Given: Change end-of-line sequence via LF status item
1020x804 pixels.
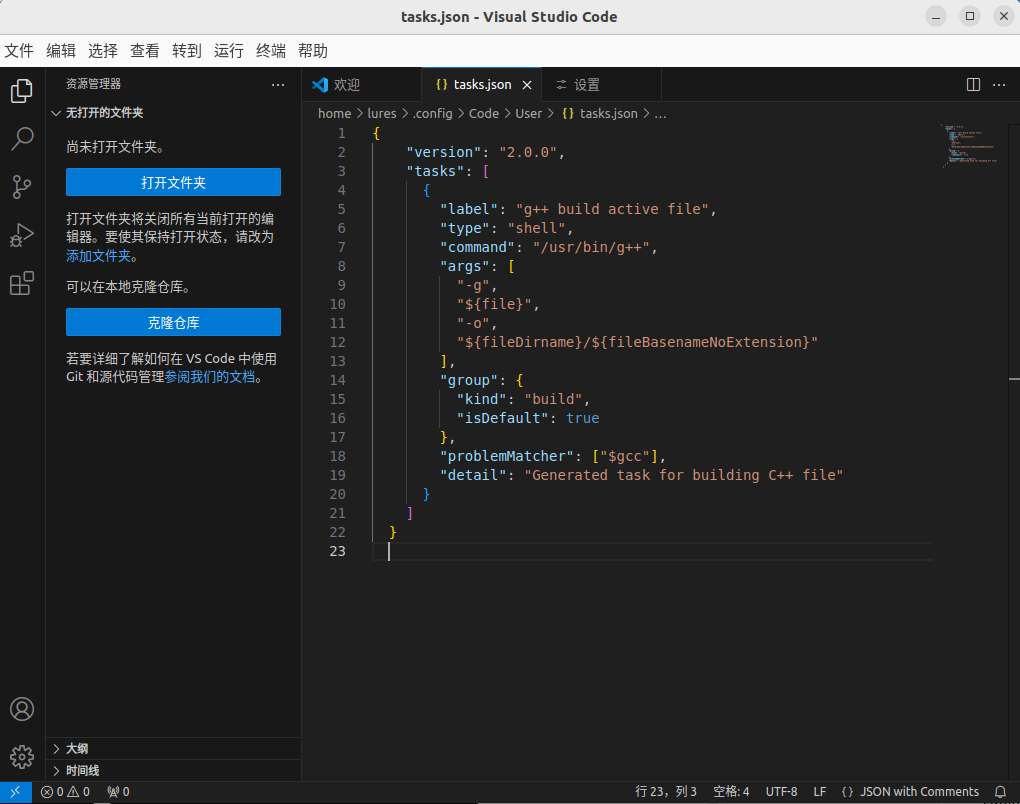Looking at the screenshot, I should point(820,792).
